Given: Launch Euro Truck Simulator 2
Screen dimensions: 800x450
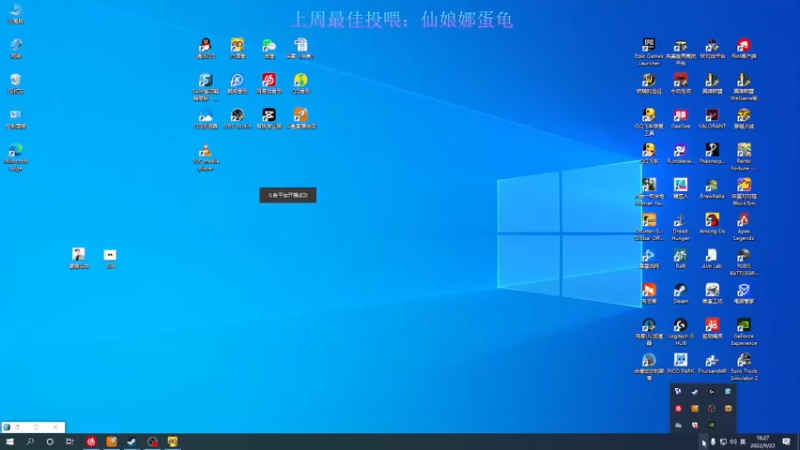Looking at the screenshot, I should tap(743, 367).
